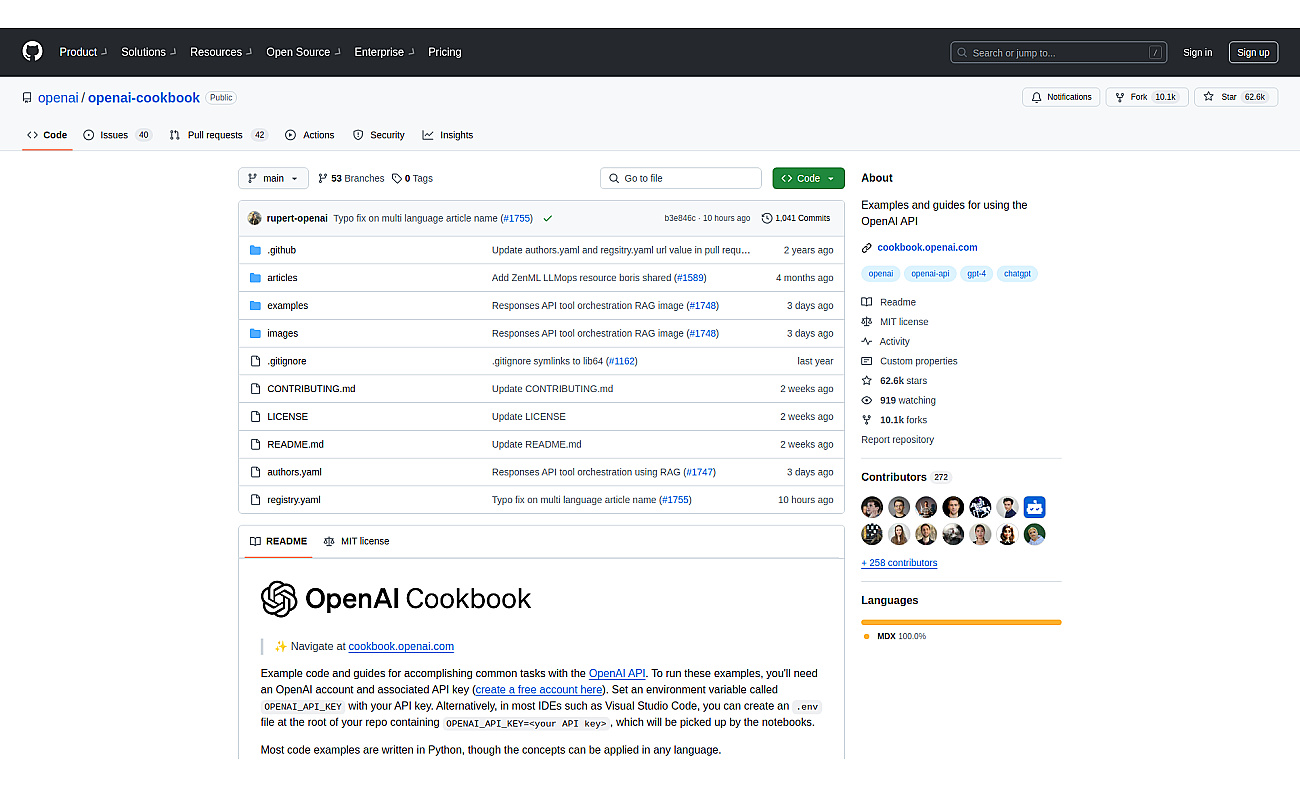Switch to the Actions tab

pos(310,135)
